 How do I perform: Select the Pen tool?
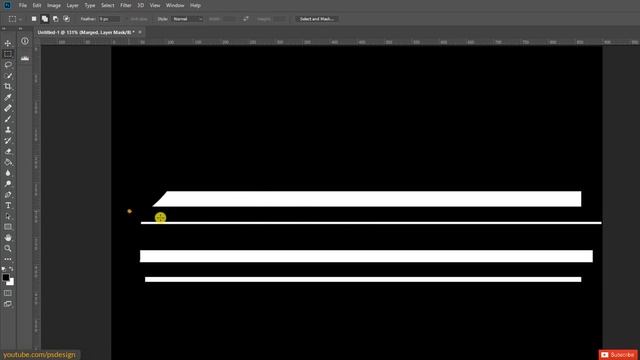point(8,195)
